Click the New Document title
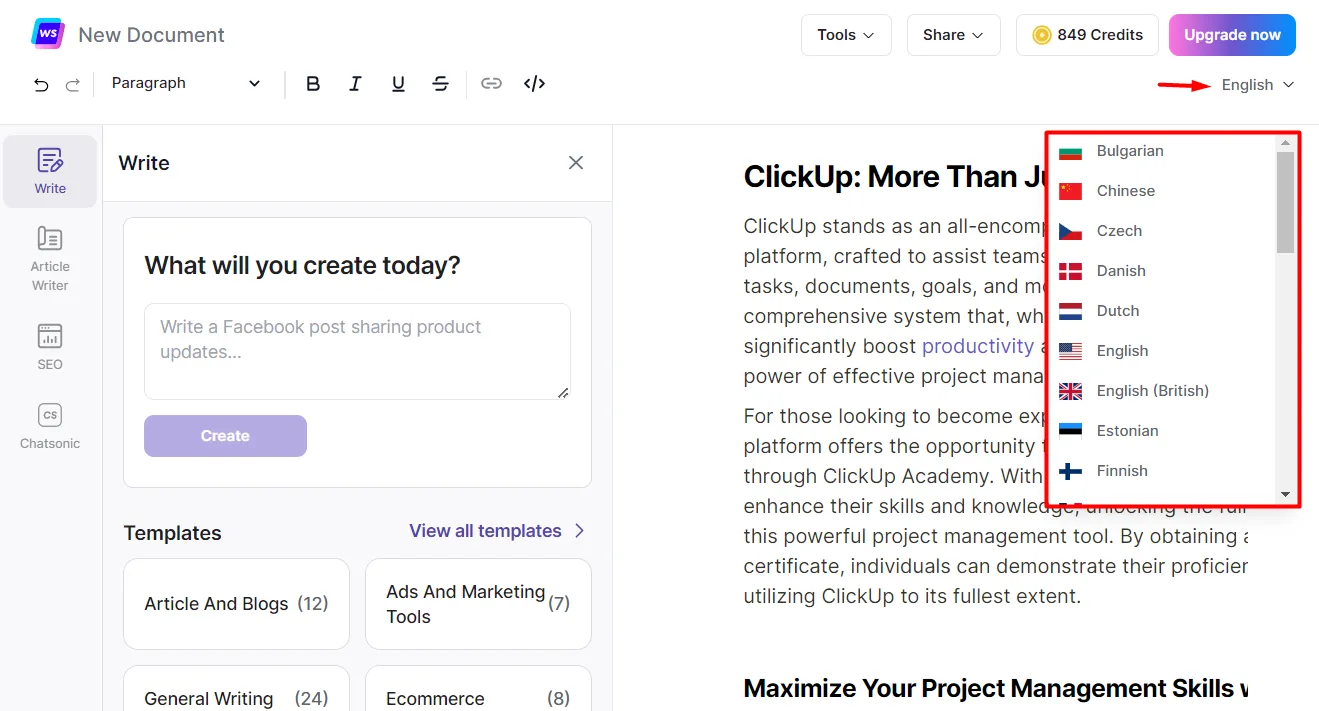The width and height of the screenshot is (1319, 711). coord(151,35)
